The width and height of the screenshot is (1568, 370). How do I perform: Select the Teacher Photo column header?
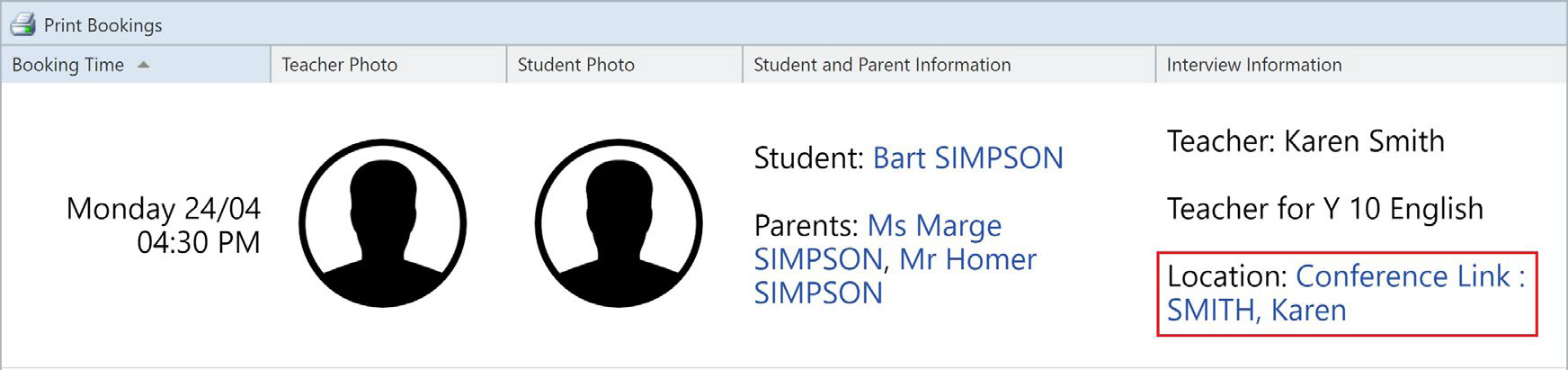tap(388, 65)
